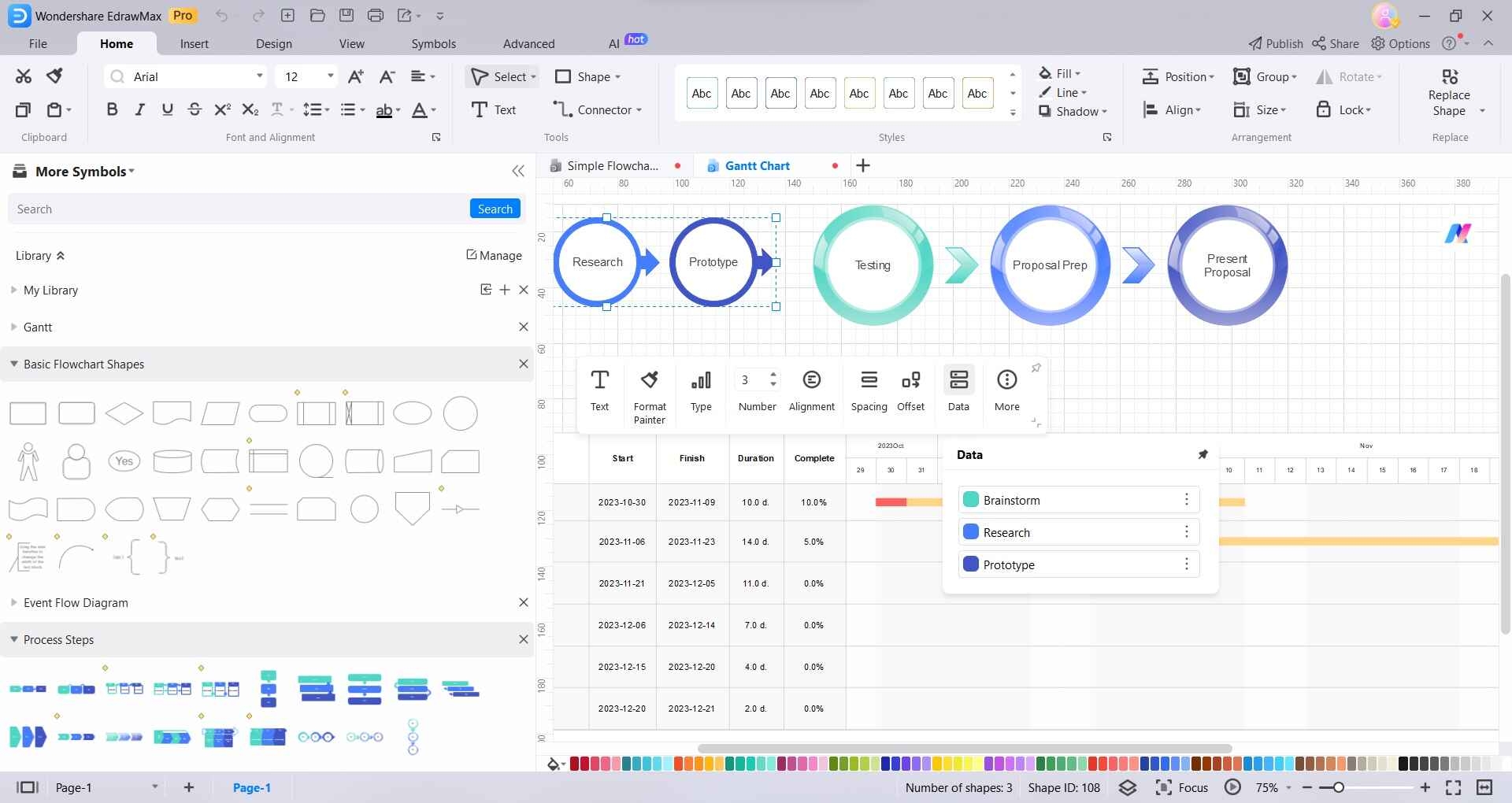
Task: Activate the Connector tool
Action: tap(595, 109)
